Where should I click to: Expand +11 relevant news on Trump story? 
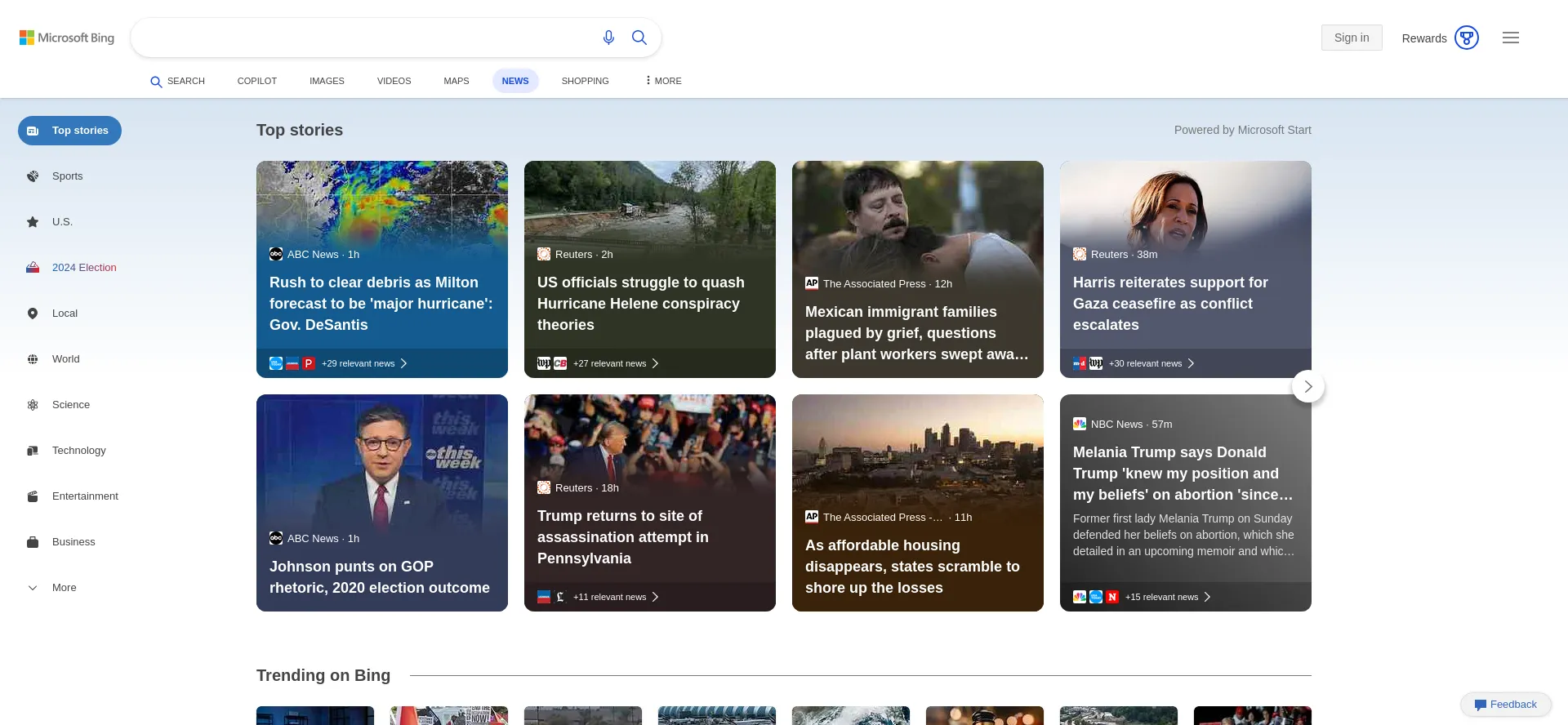click(x=616, y=597)
